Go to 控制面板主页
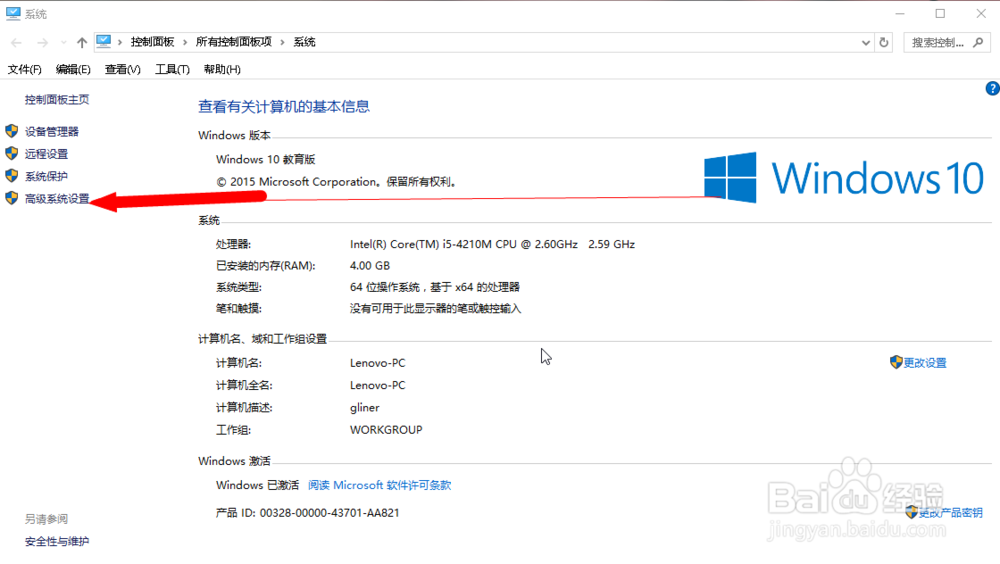1000x564 pixels. 57,100
